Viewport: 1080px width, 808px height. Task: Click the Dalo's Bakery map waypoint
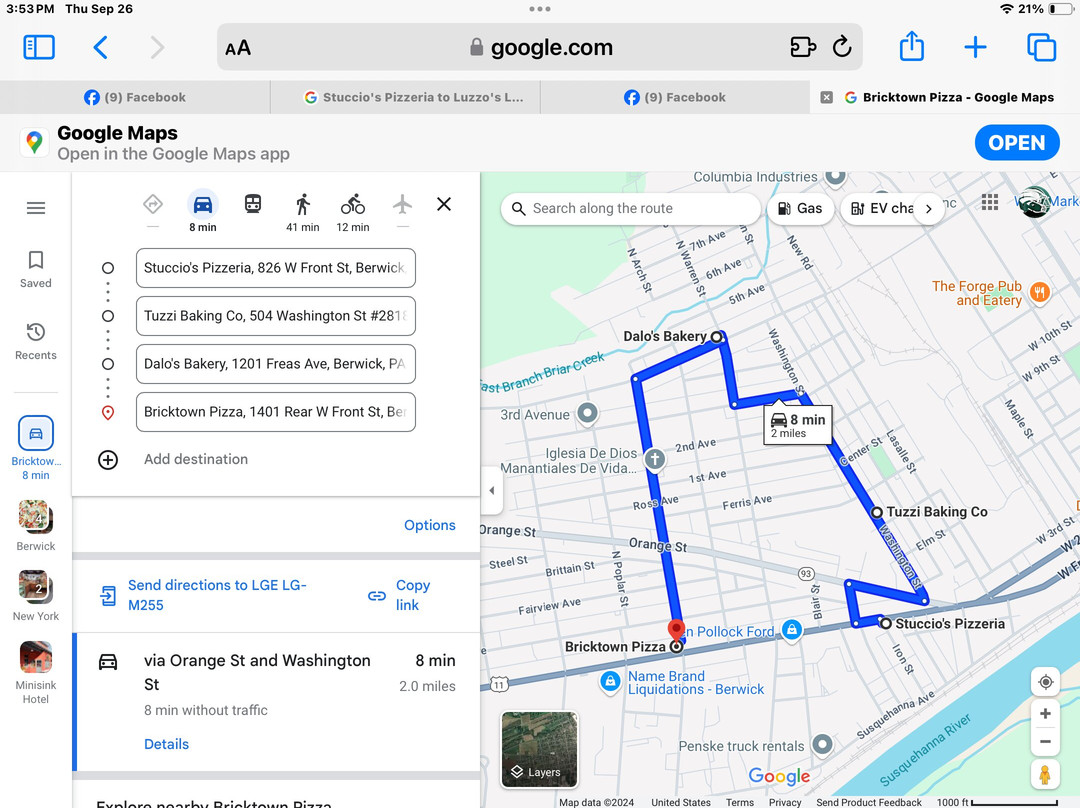(717, 337)
